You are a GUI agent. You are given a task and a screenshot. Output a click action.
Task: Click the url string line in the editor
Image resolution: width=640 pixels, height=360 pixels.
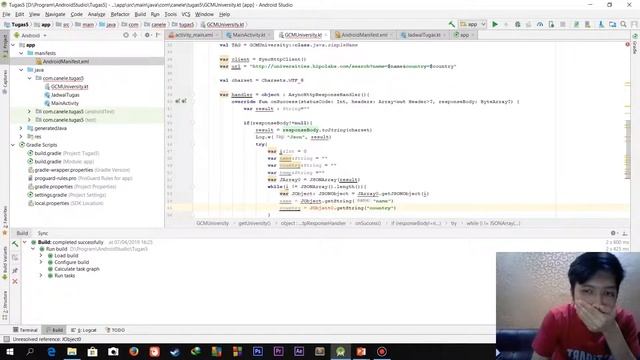pos(338,66)
